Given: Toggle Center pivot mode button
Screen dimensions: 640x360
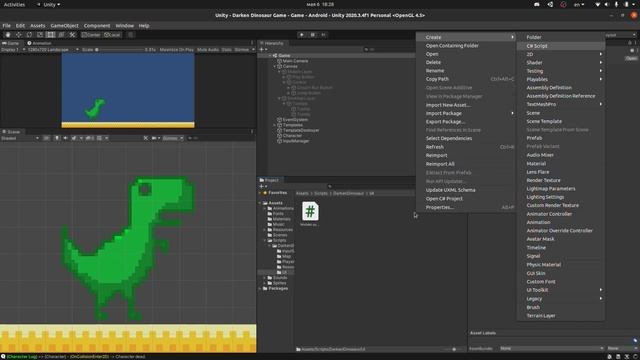Looking at the screenshot, I should pos(91,35).
